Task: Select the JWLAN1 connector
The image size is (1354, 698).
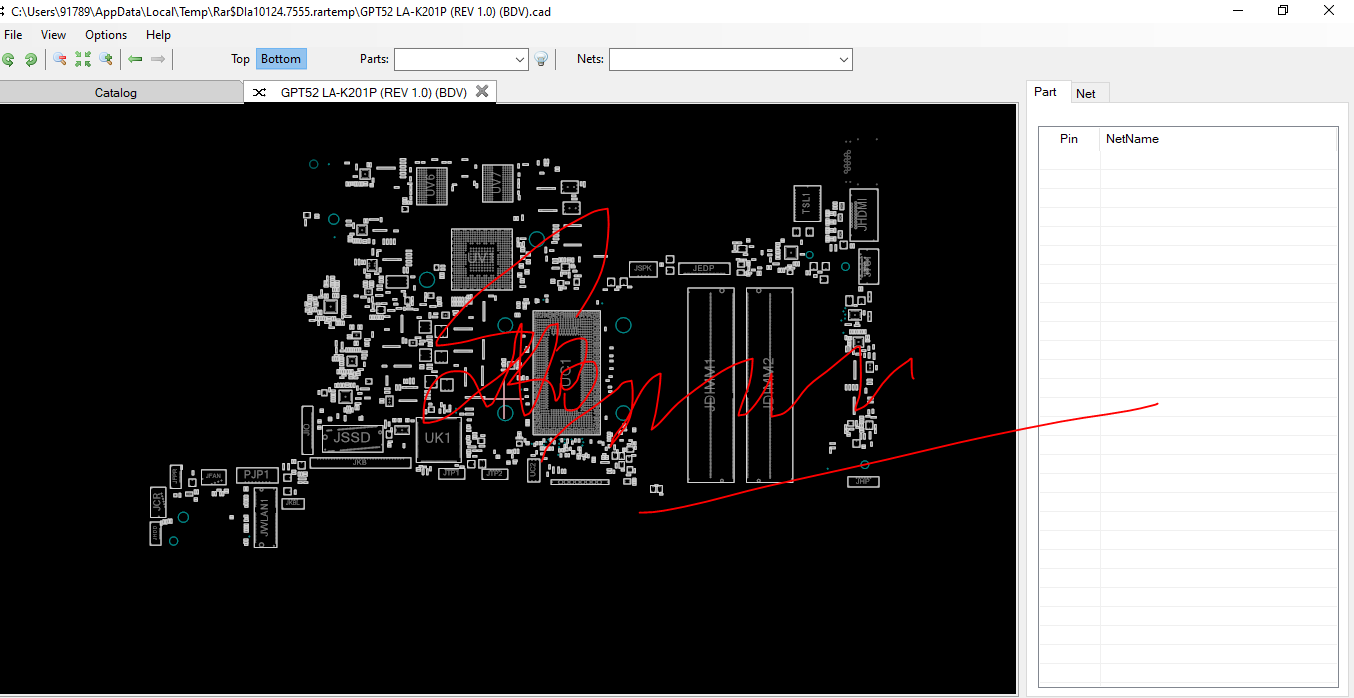Action: pos(265,518)
